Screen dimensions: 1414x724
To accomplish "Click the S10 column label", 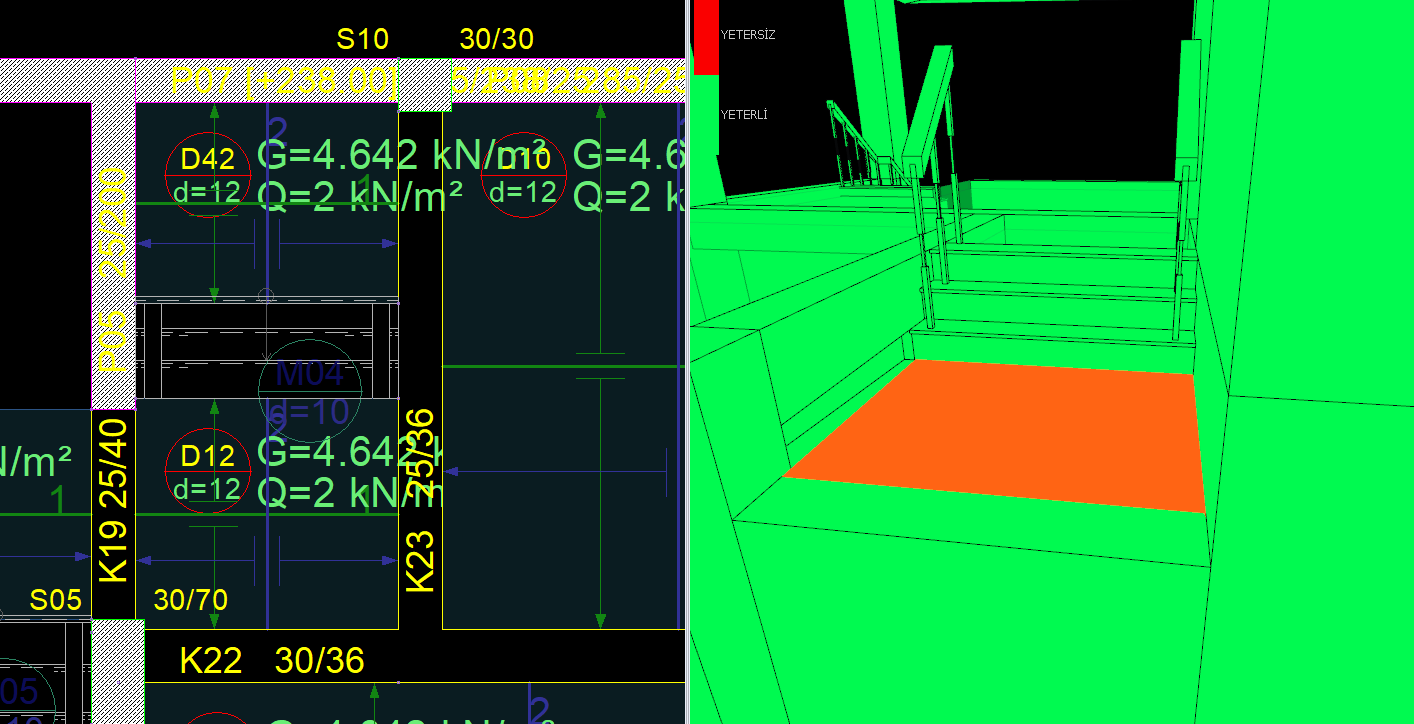I will (x=362, y=40).
